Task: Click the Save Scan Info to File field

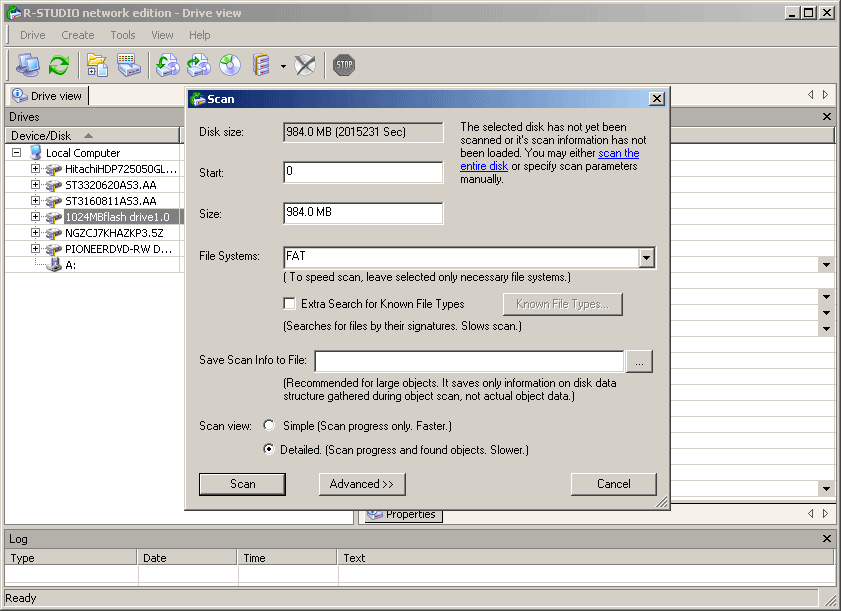Action: tap(469, 362)
